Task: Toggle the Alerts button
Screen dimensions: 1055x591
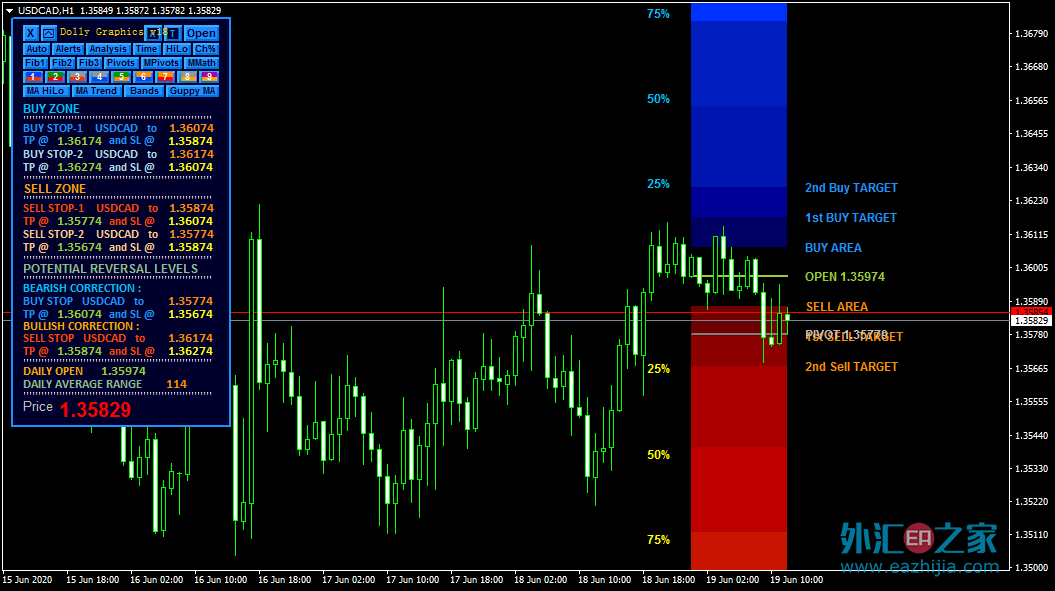Action: tap(68, 49)
